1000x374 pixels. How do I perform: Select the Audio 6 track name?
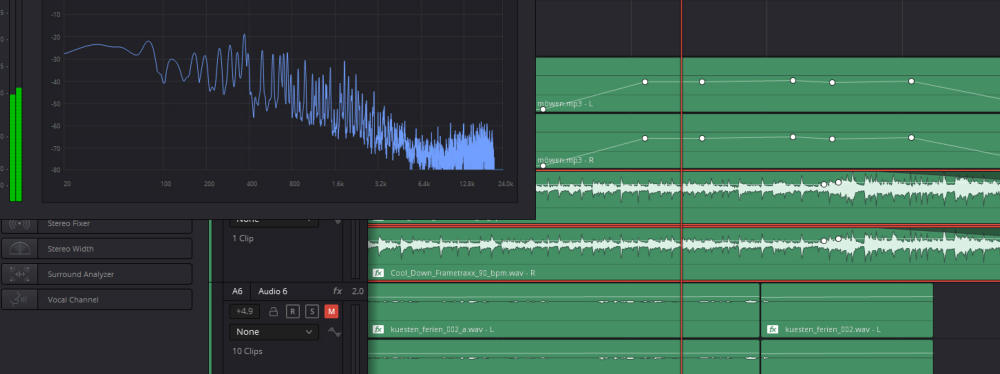272,291
